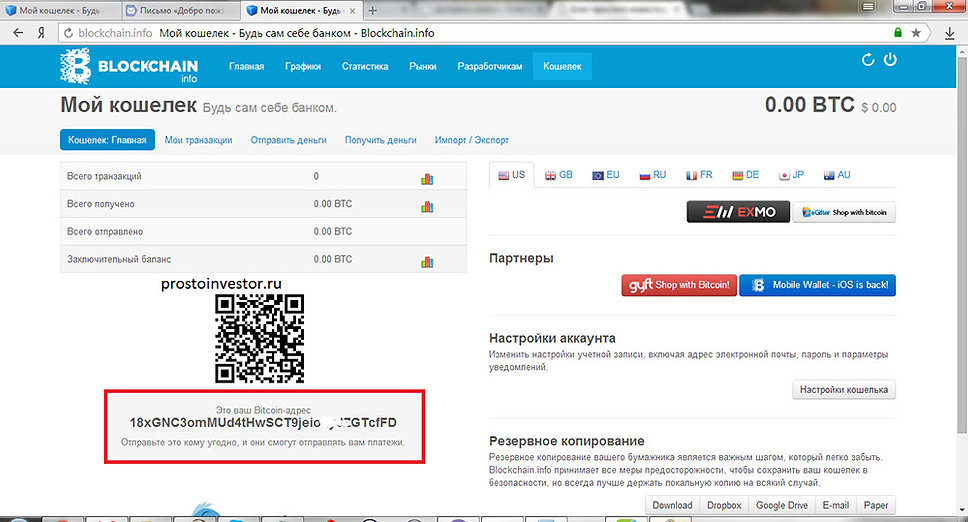Screen dimensions: 968x522
Task: Click the green secure lock icon
Action: [x=898, y=33]
